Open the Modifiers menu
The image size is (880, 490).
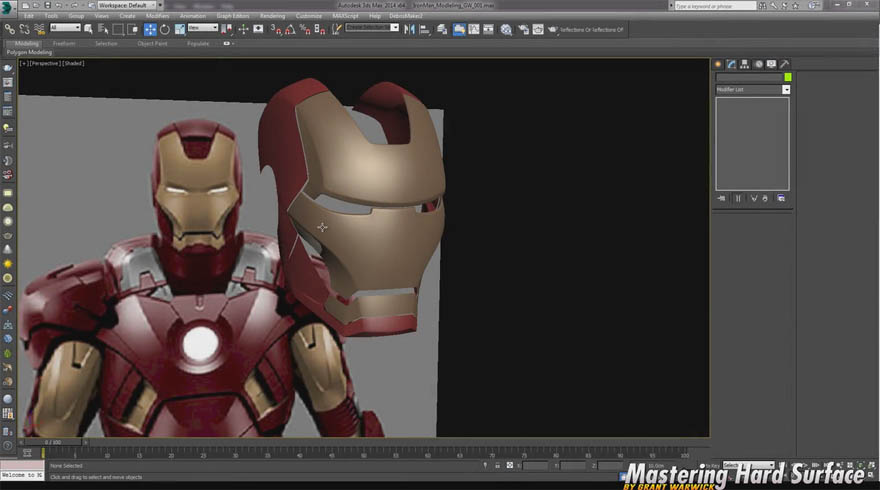click(x=158, y=16)
